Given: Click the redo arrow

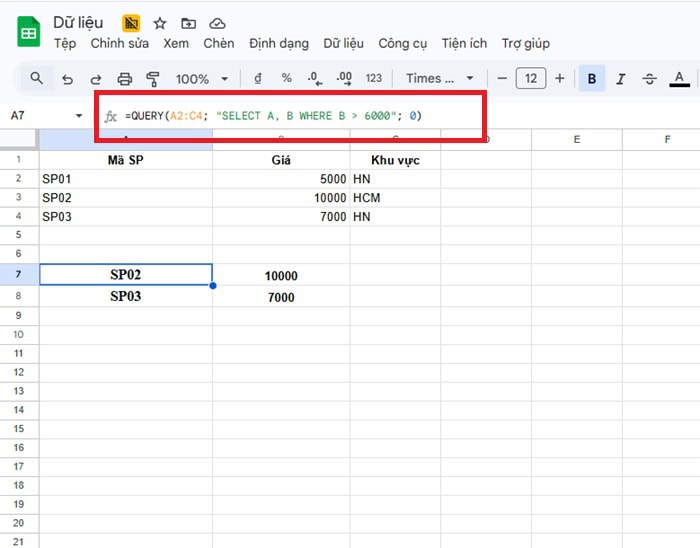Looking at the screenshot, I should (x=96, y=79).
